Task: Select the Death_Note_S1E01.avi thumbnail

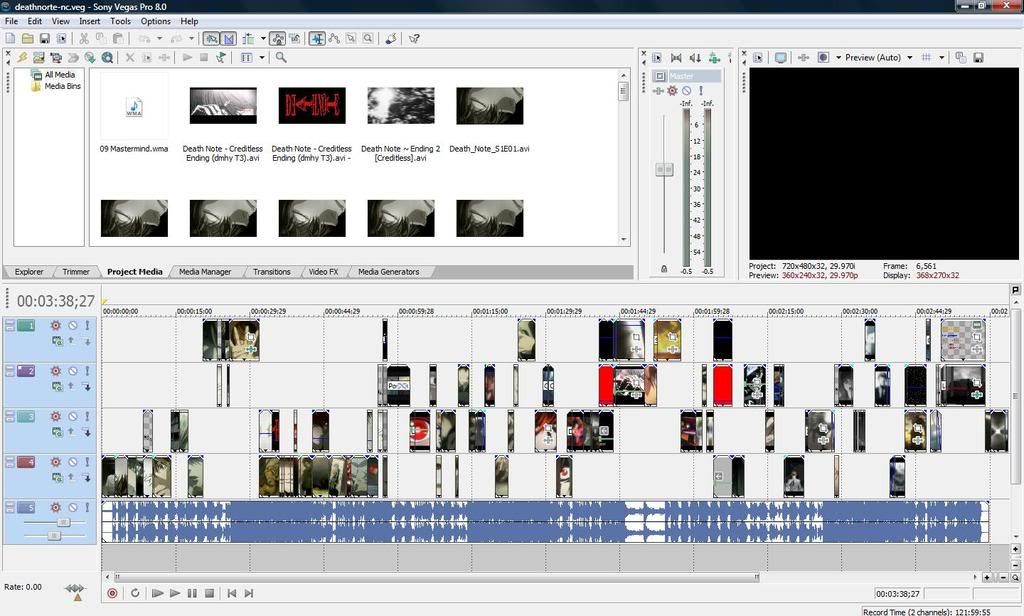Action: [489, 106]
